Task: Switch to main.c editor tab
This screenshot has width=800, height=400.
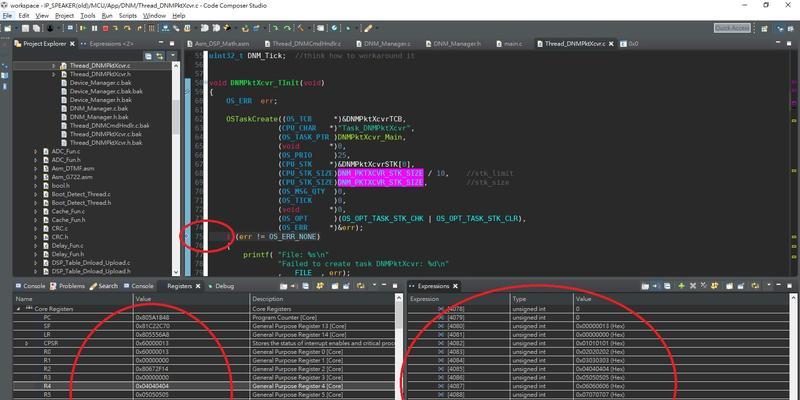Action: click(x=509, y=44)
